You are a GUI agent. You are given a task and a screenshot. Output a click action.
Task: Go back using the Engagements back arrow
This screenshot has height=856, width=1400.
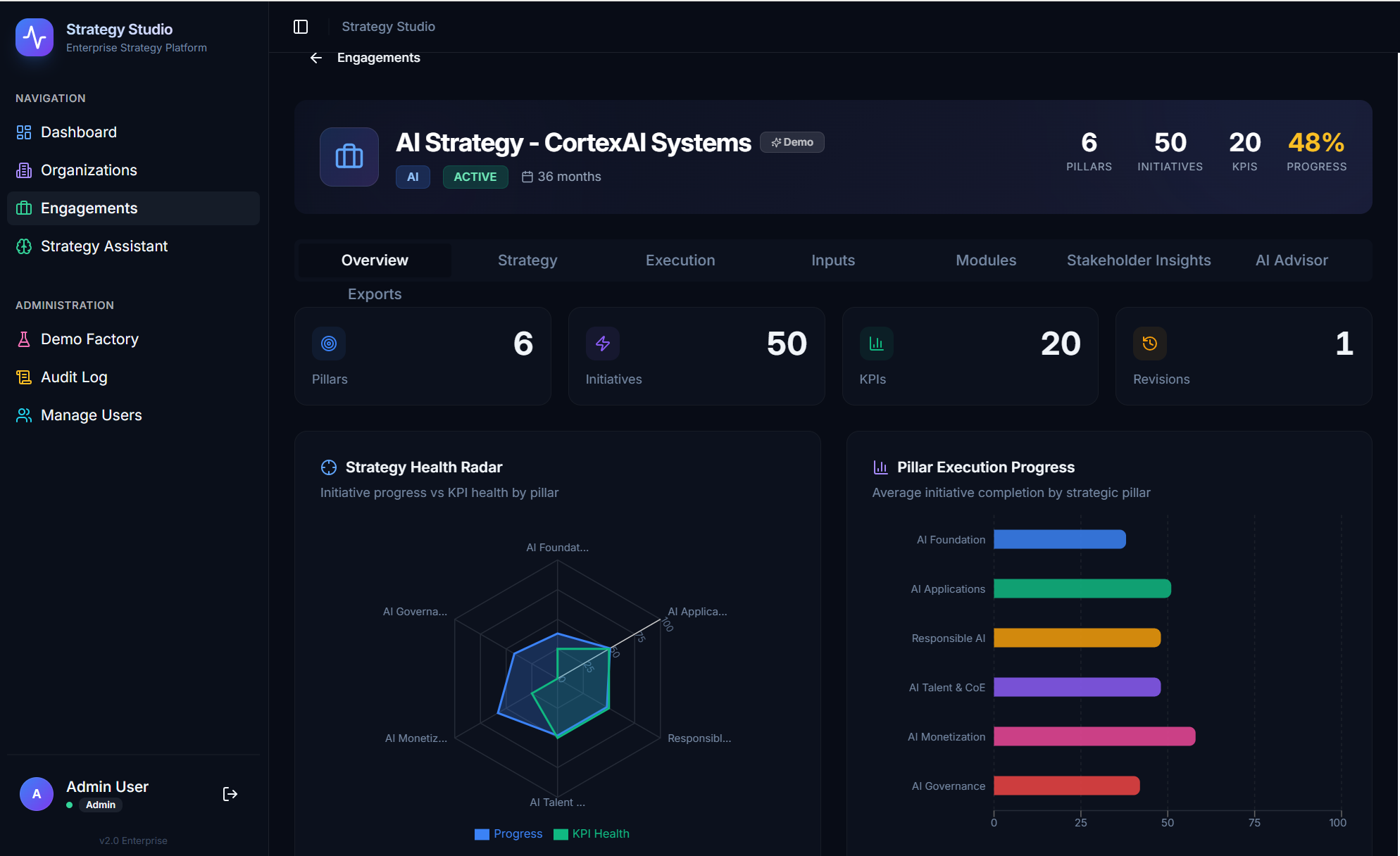pyautogui.click(x=315, y=58)
